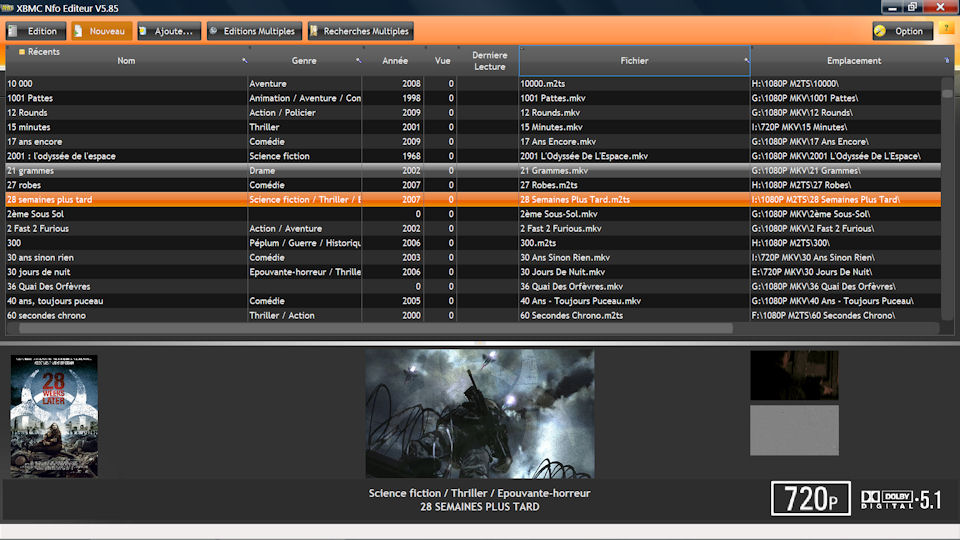Open the Emplacement column filter arrow
This screenshot has height=540, width=960.
947,61
